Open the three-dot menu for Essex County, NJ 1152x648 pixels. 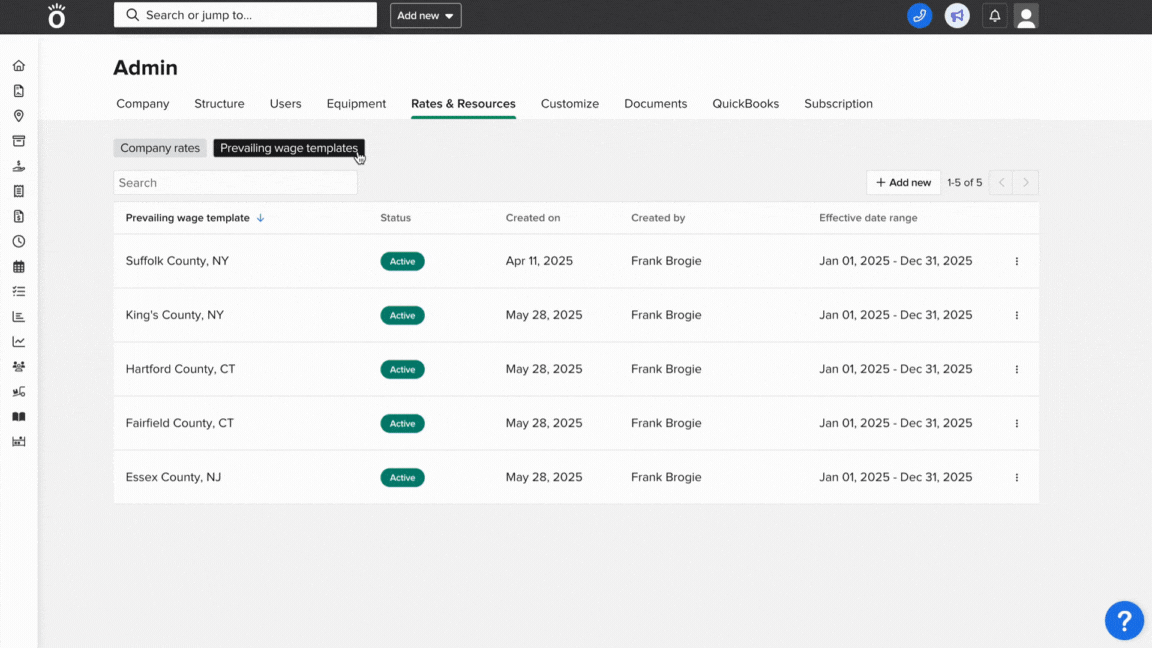point(1017,477)
